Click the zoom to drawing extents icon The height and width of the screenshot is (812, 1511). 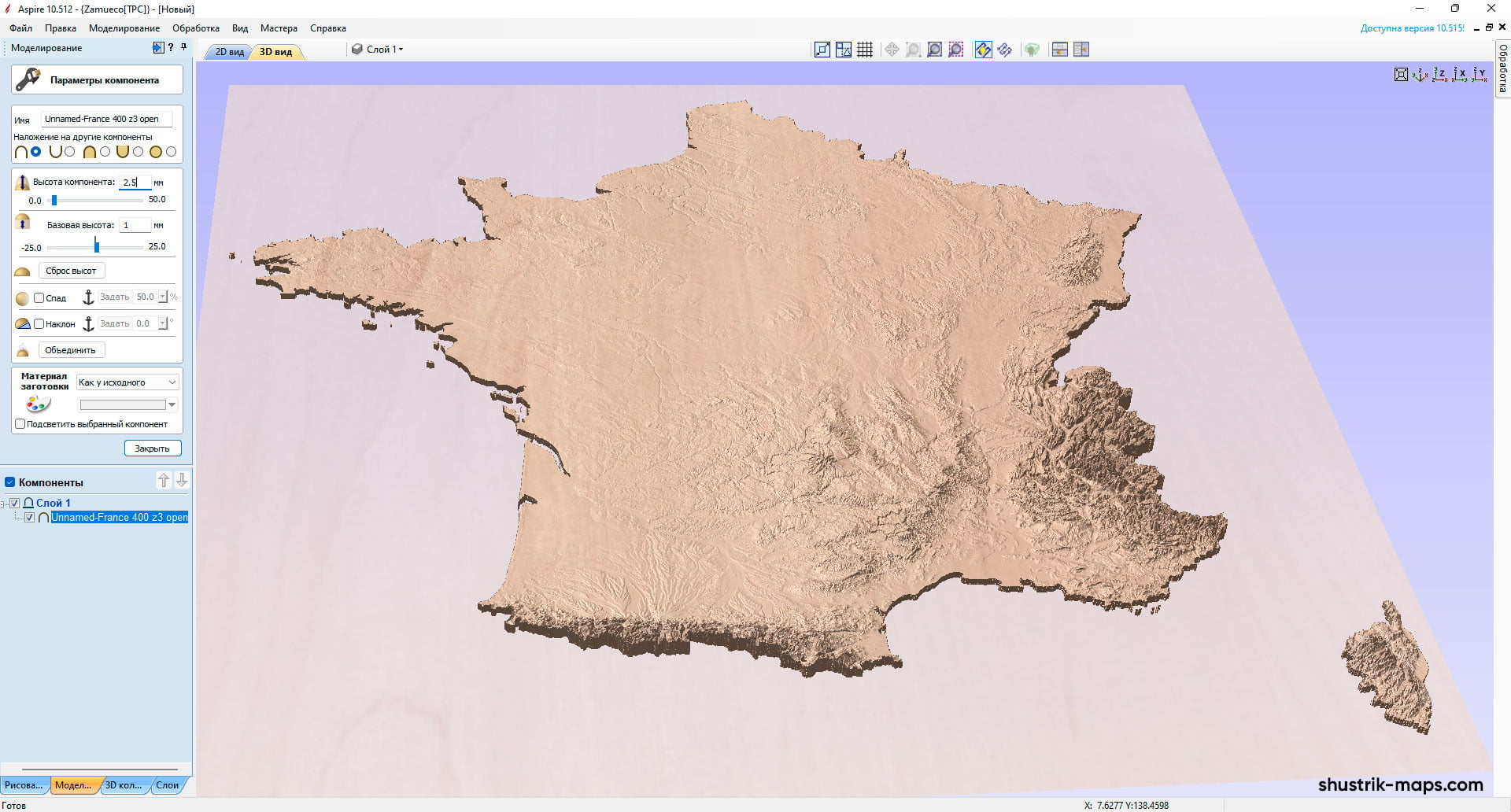point(822,50)
